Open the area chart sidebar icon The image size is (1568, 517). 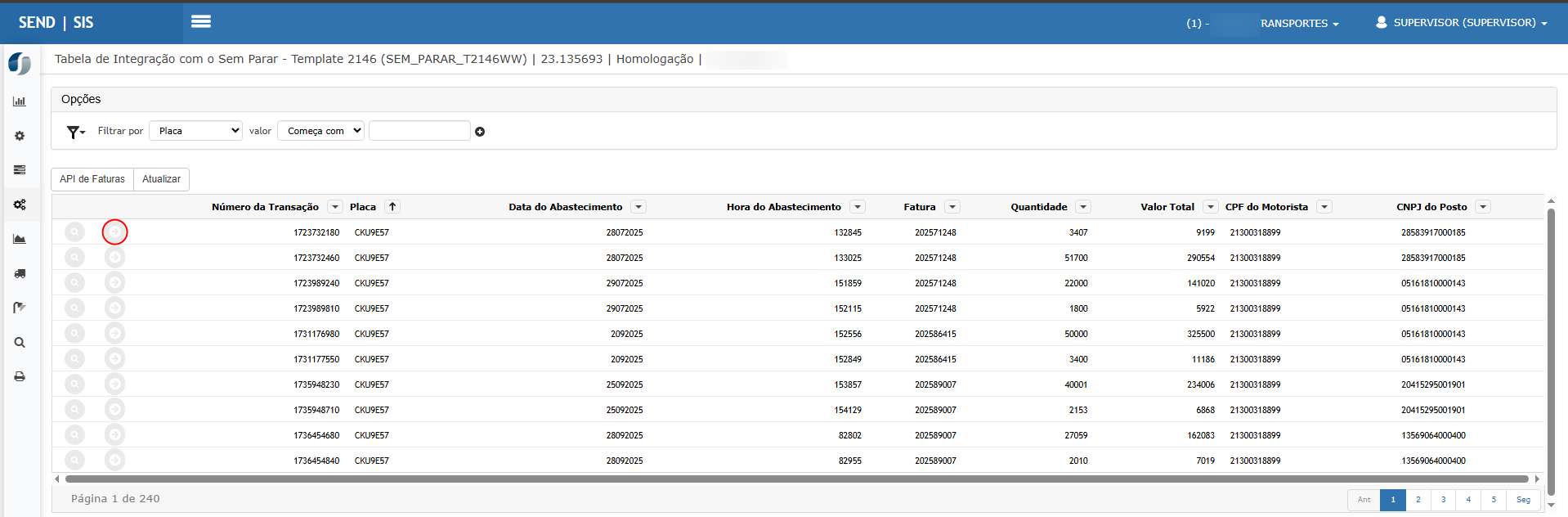[20, 240]
